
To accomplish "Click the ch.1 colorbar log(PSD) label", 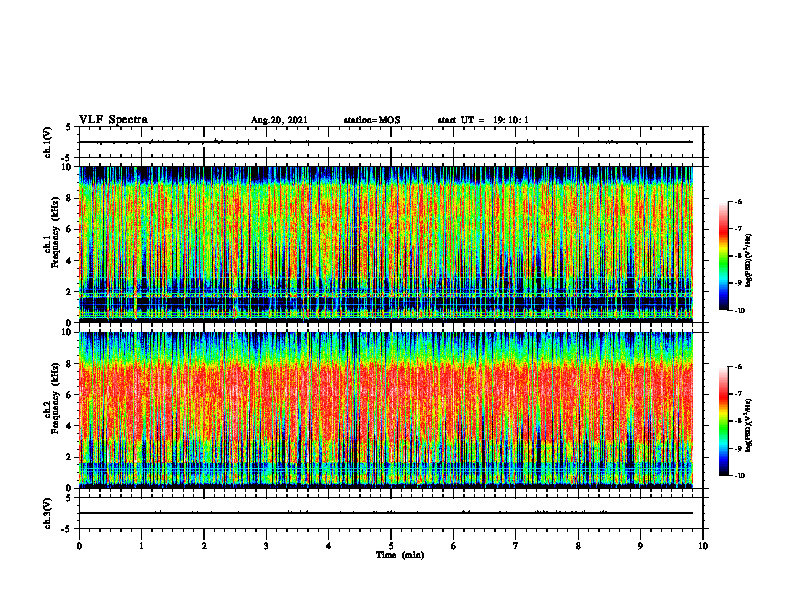I will click(749, 261).
